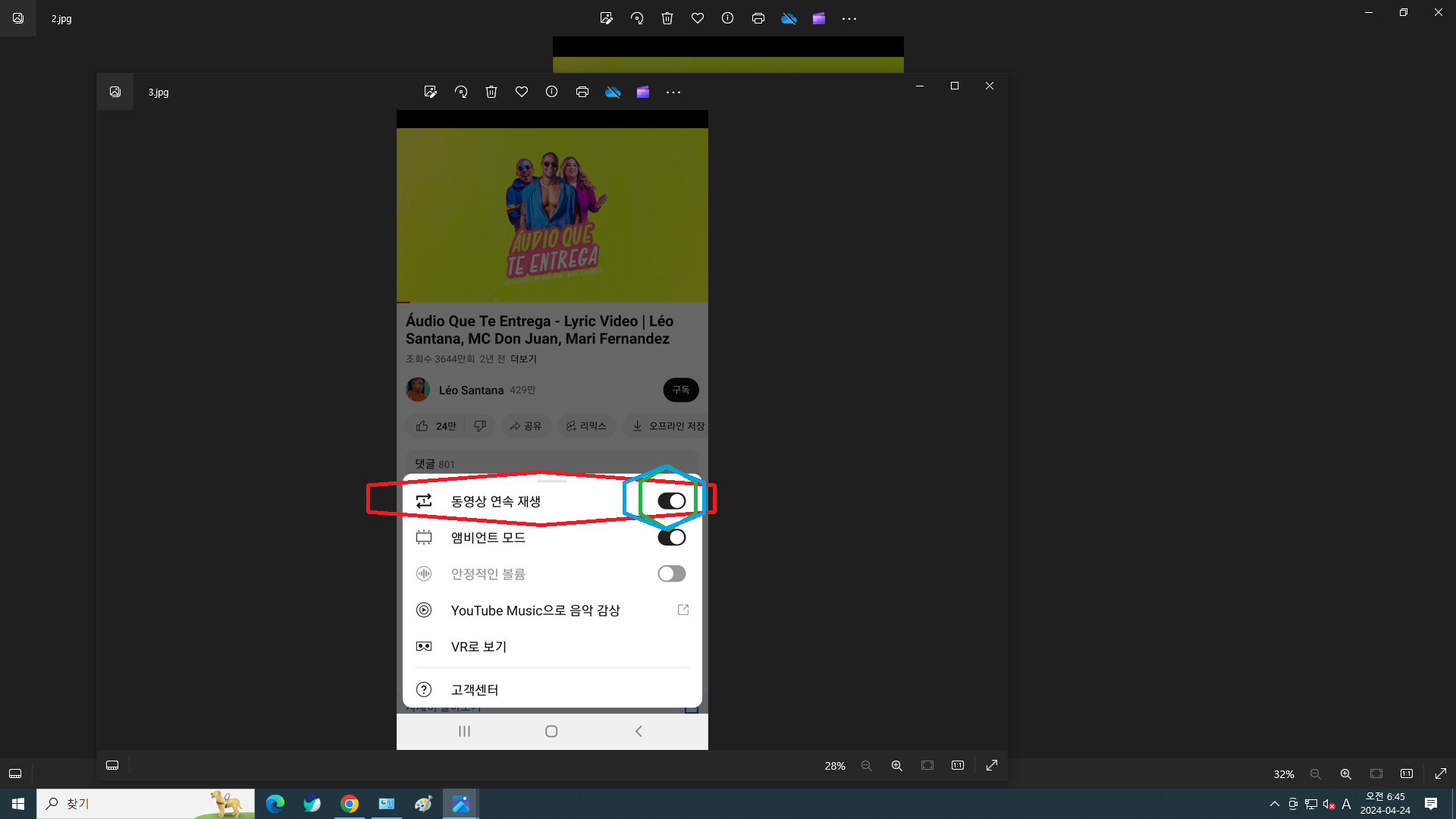This screenshot has height=819, width=1456.
Task: Open Microsoft Edge from taskbar
Action: click(x=275, y=804)
